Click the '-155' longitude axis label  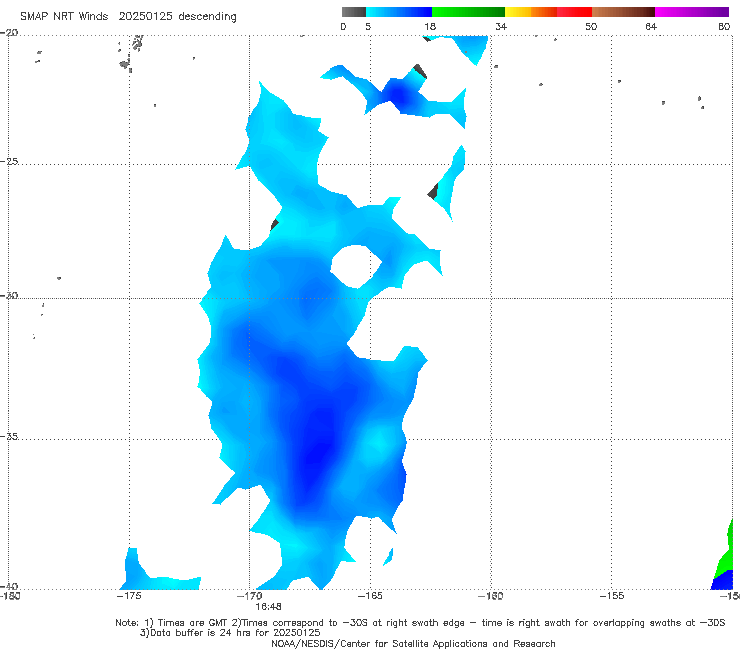[612, 596]
